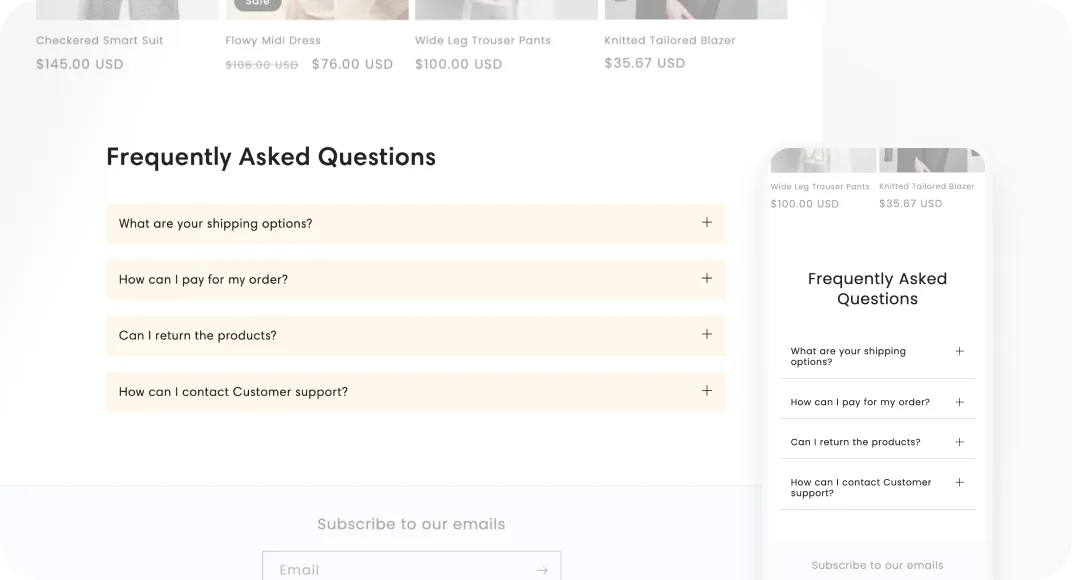Click plus icon beside pay for order
Screen dimensions: 1072x580
point(706,278)
